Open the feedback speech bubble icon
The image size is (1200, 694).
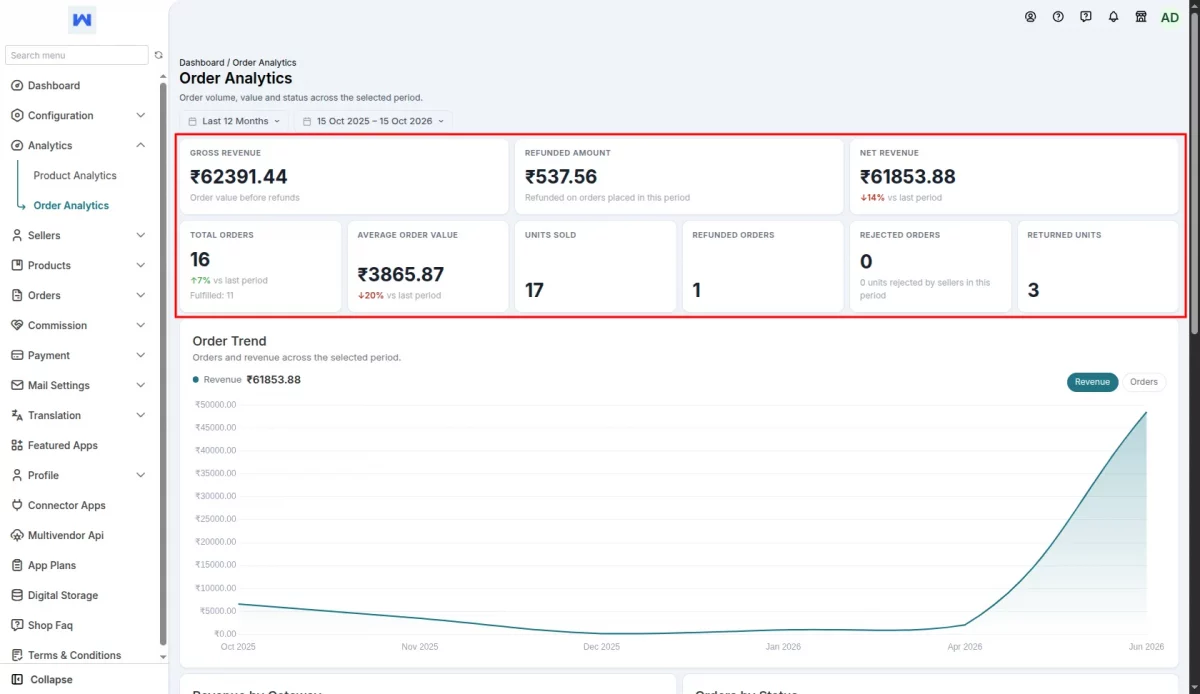1086,17
